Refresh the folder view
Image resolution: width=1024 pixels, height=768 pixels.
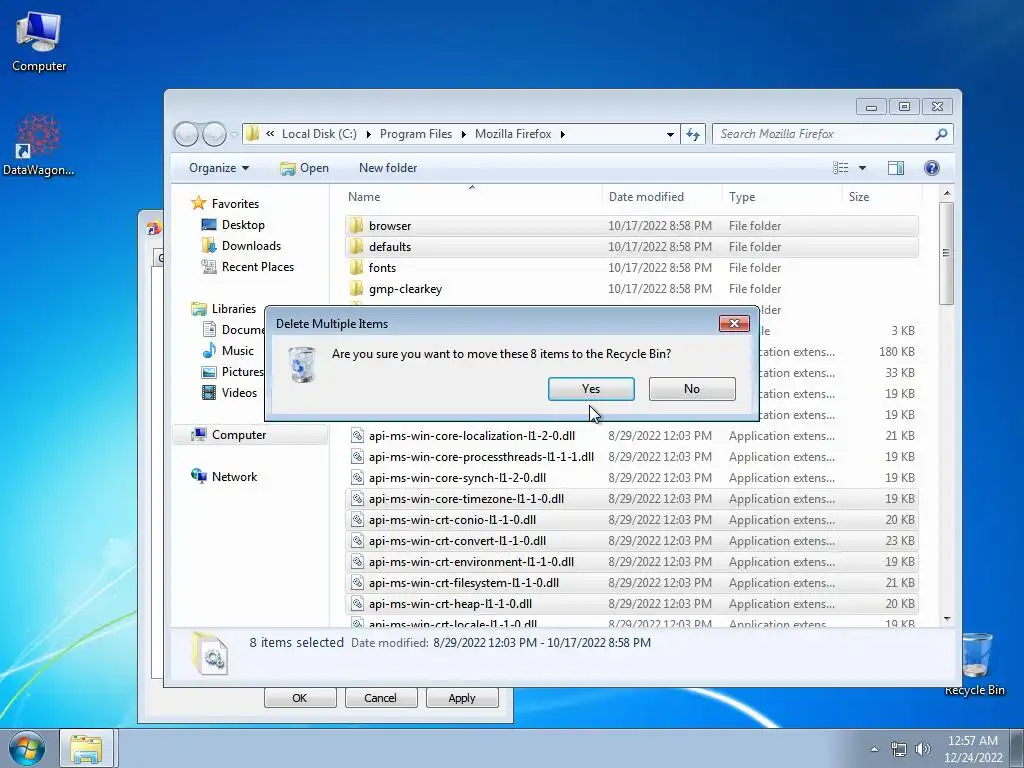pos(693,135)
